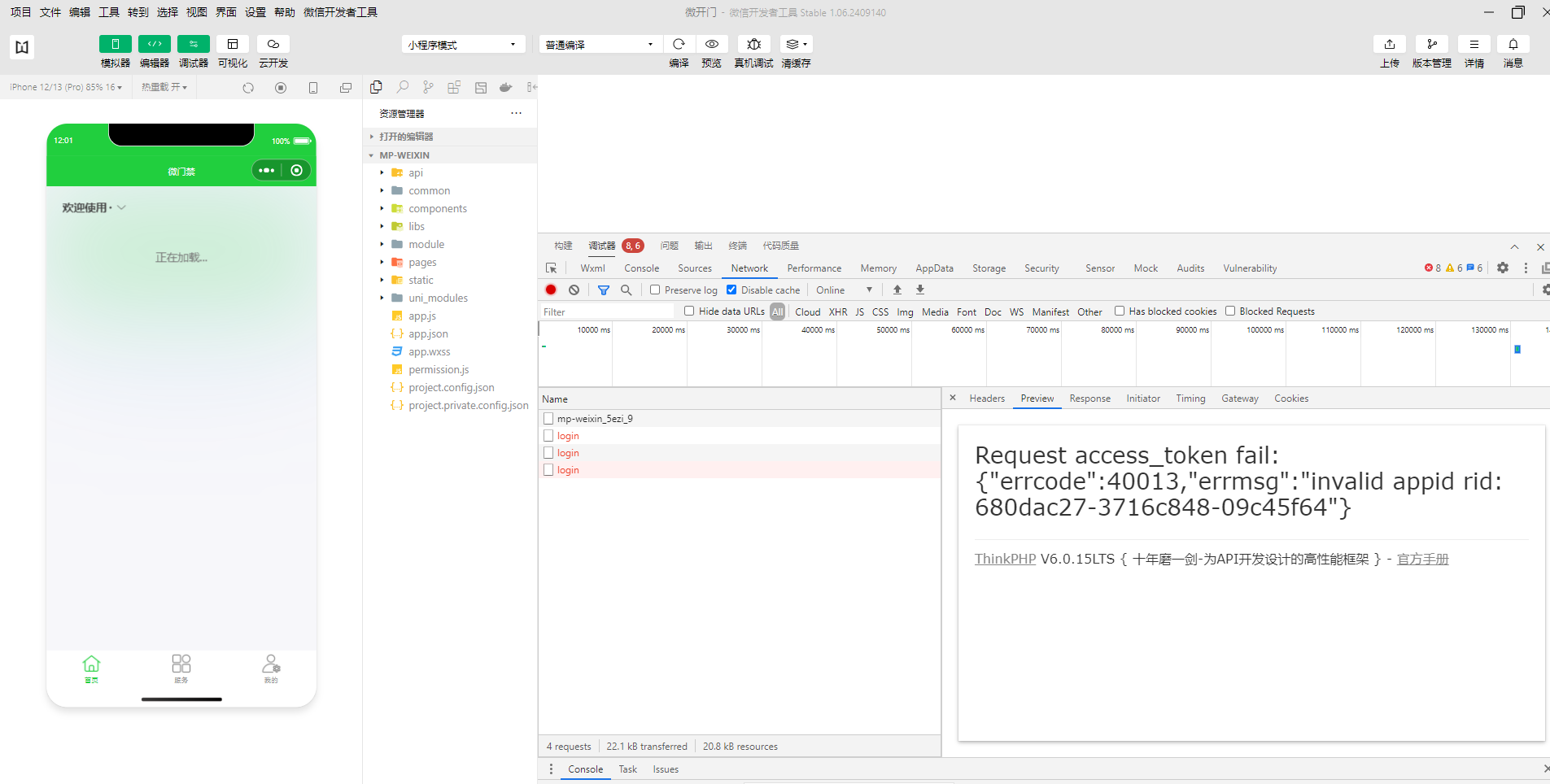Click the preview (预览) eye icon
Image resolution: width=1550 pixels, height=784 pixels.
[x=711, y=44]
